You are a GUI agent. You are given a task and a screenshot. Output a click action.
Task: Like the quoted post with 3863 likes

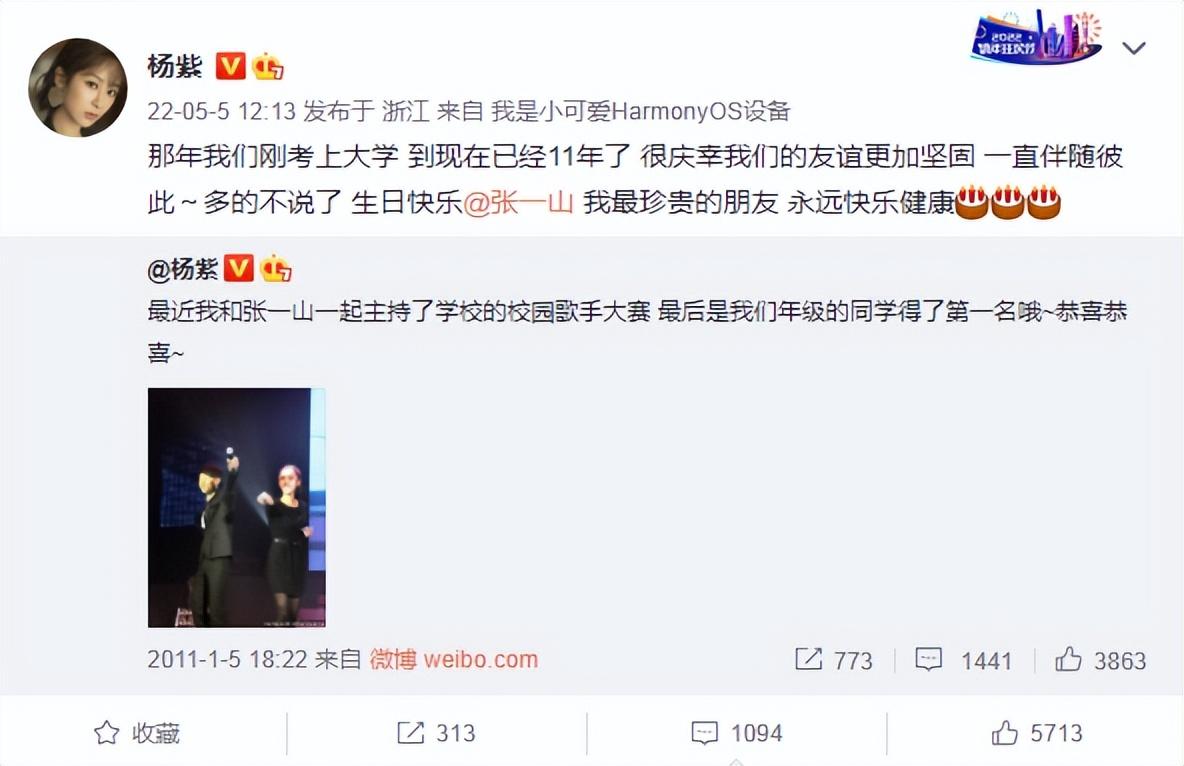[x=1100, y=660]
